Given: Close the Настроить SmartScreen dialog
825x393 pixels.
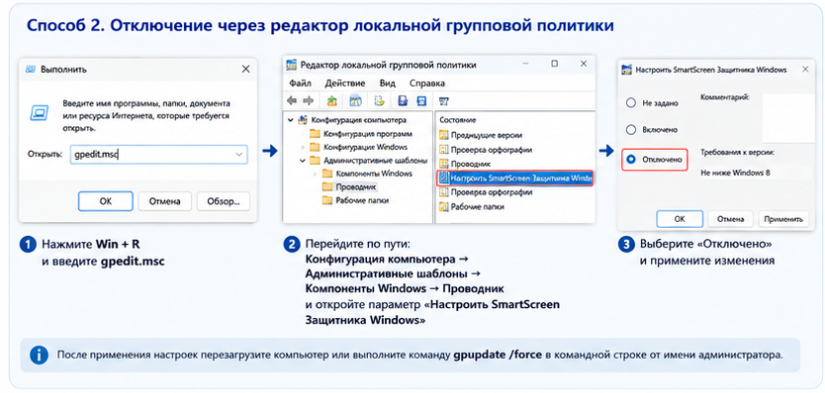Looking at the screenshot, I should coord(805,69).
